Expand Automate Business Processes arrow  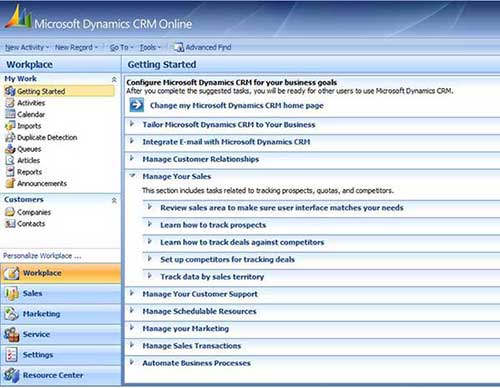[132, 362]
